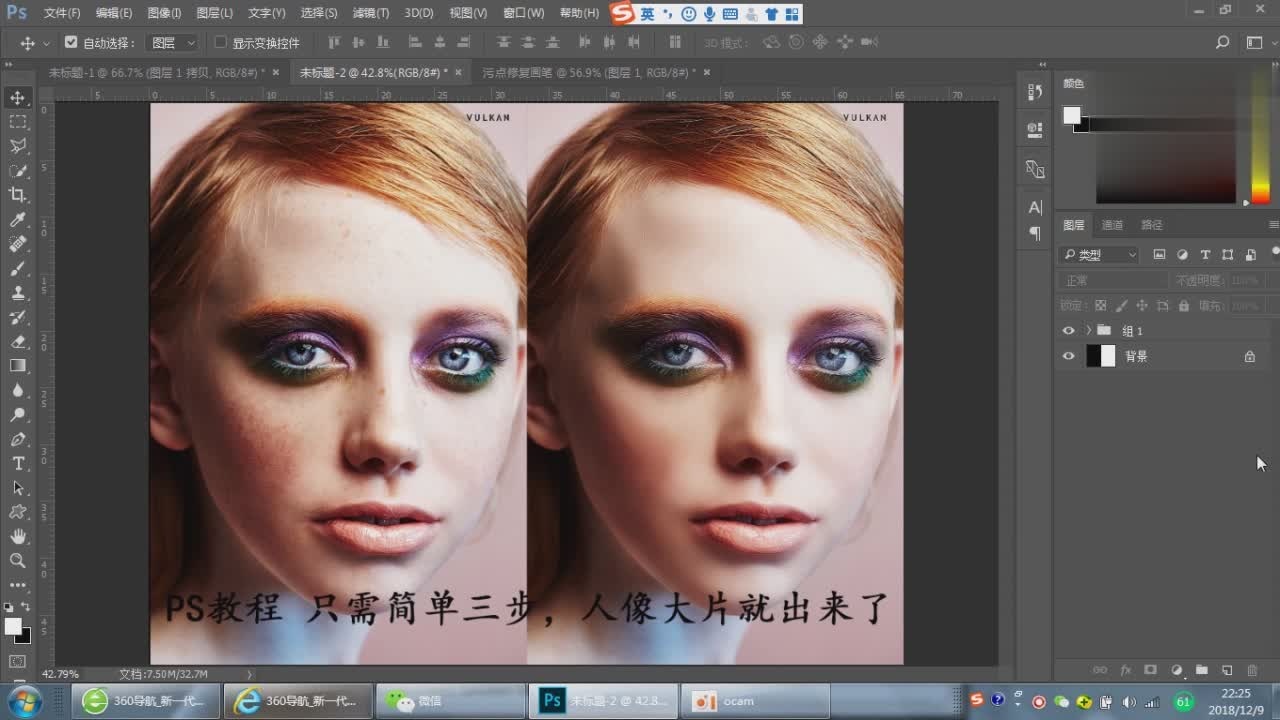The height and width of the screenshot is (720, 1280).
Task: Hide the 背景 layer
Action: pyautogui.click(x=1069, y=356)
